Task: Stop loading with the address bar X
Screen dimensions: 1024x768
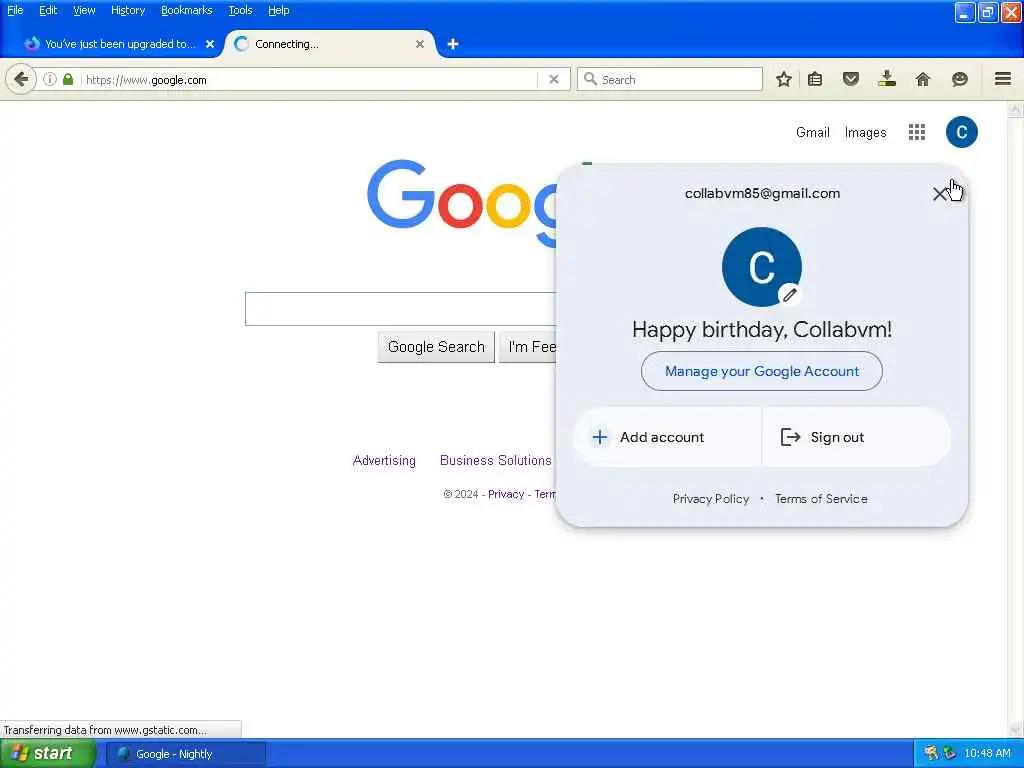Action: coord(554,79)
